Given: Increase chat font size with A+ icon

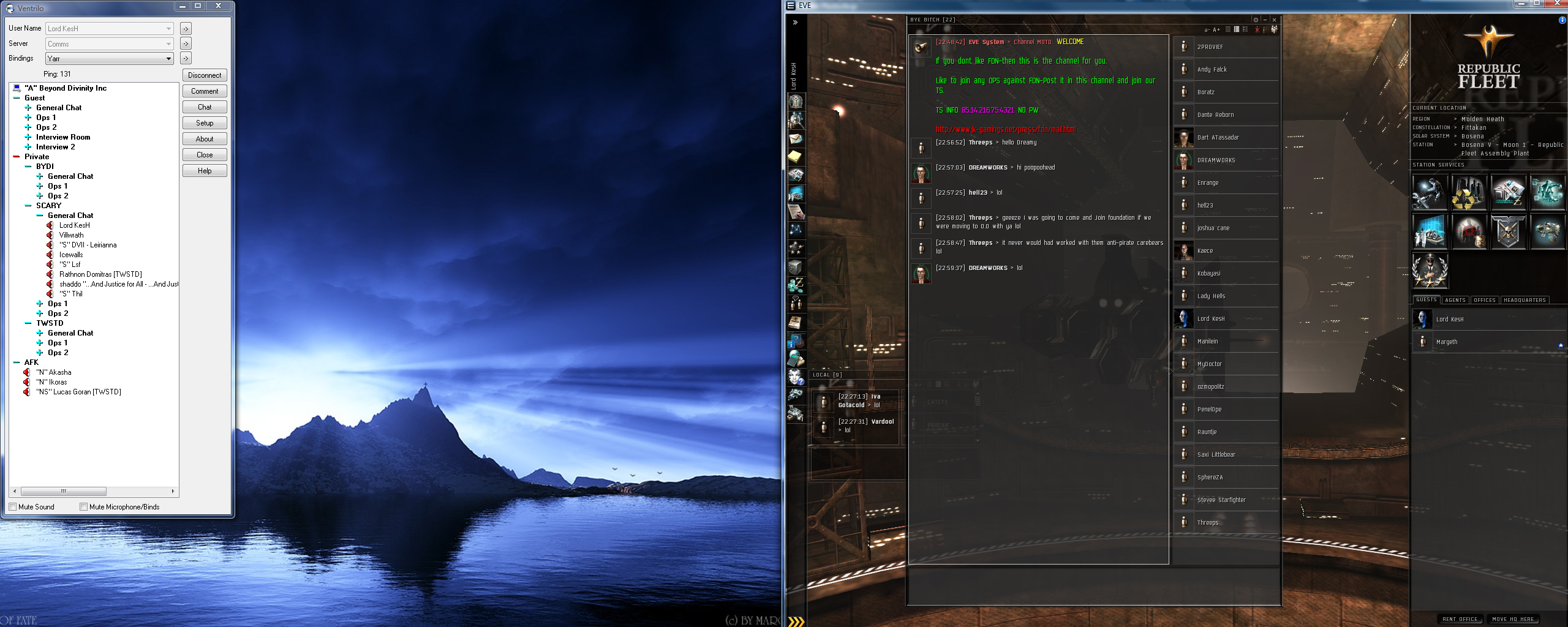Looking at the screenshot, I should [1216, 29].
